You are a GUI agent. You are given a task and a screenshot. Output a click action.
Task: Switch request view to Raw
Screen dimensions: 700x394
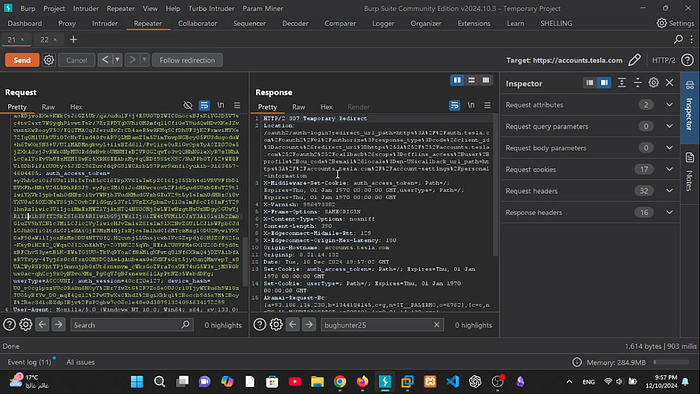point(48,107)
